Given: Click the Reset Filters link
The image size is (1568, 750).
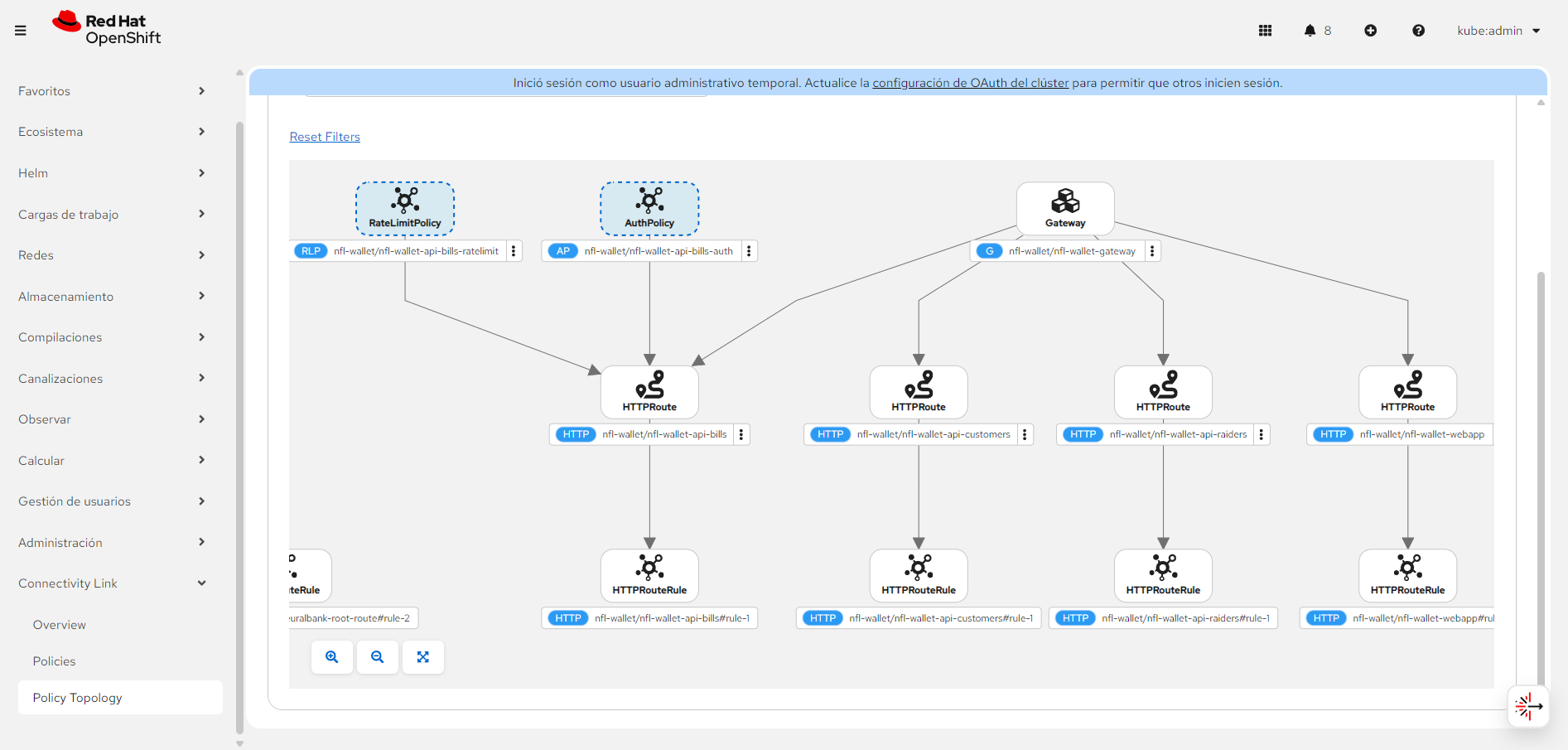Looking at the screenshot, I should (x=325, y=137).
